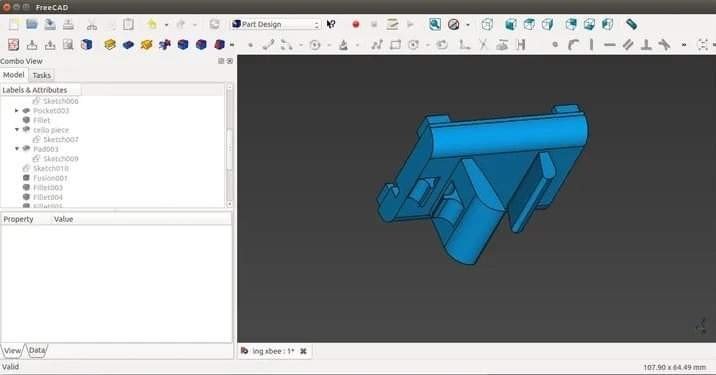716x375 pixels.
Task: Apply the parallel constraint
Action: point(628,45)
